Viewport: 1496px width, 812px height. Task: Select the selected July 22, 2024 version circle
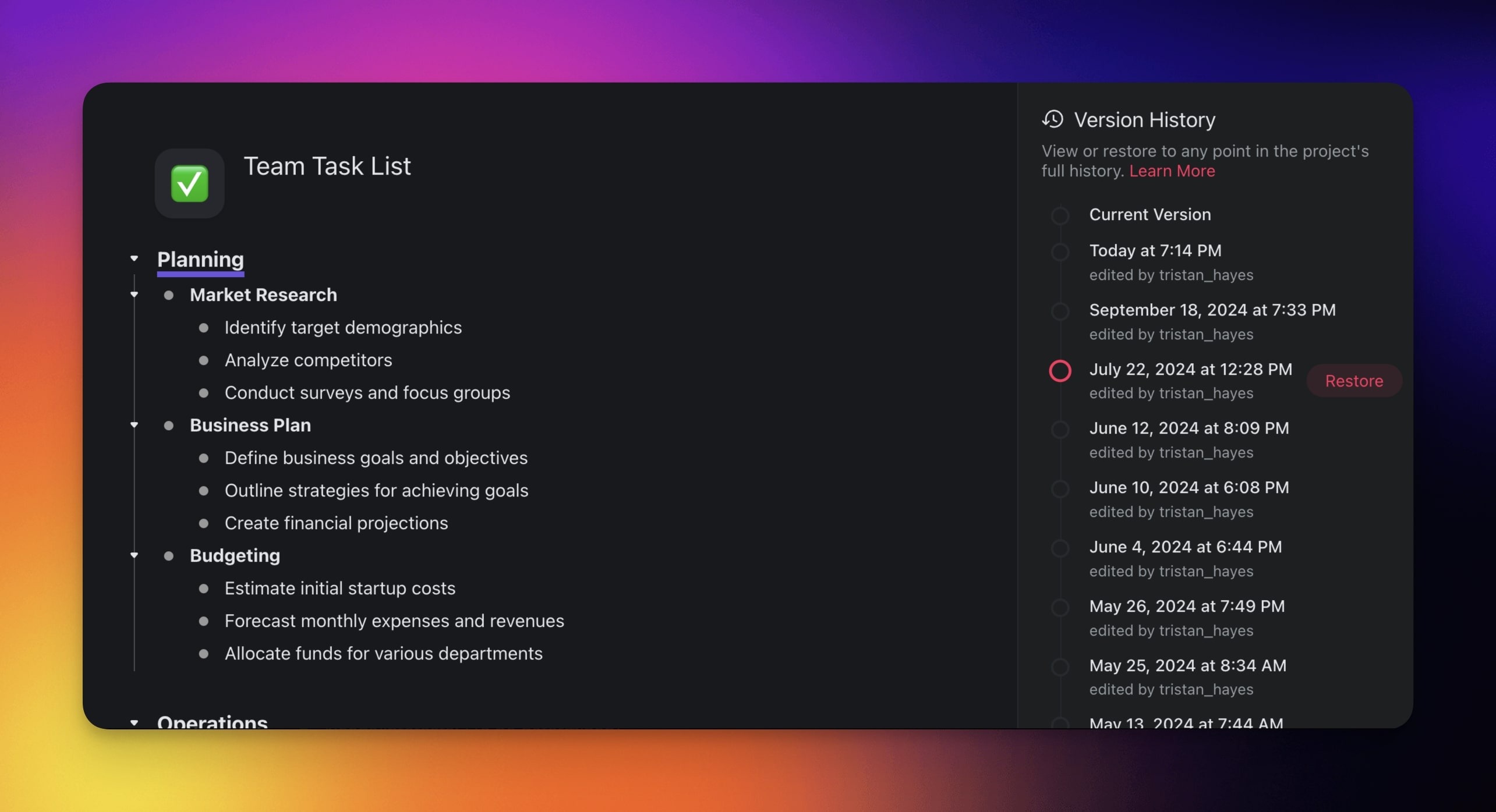pyautogui.click(x=1060, y=371)
